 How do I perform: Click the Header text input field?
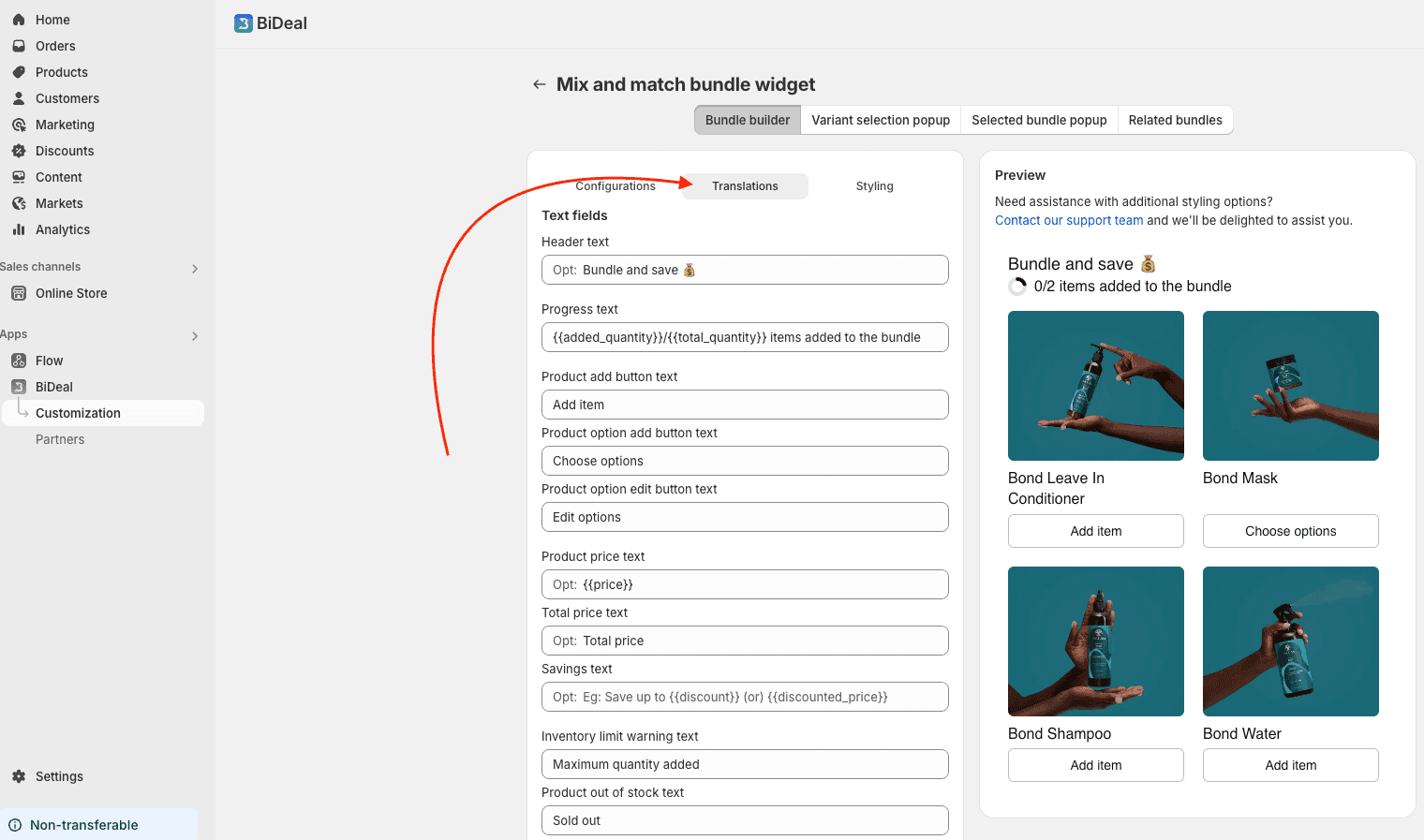(745, 270)
